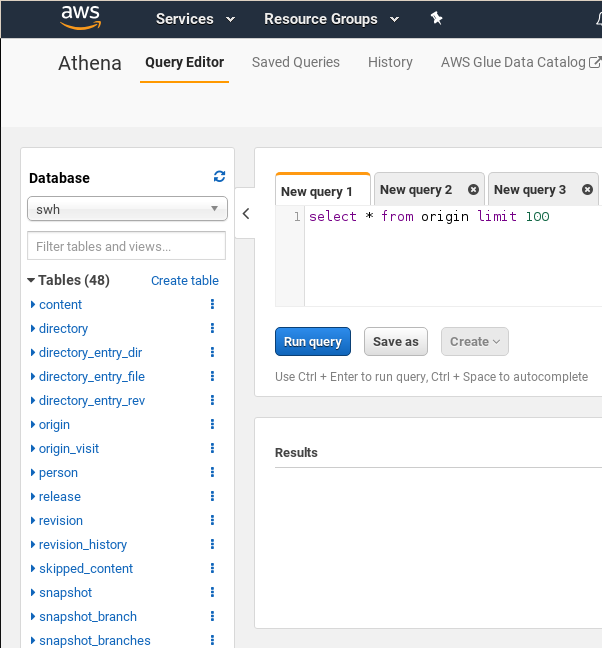The width and height of the screenshot is (602, 648).
Task: Click the revision_history table name
Action: (83, 545)
